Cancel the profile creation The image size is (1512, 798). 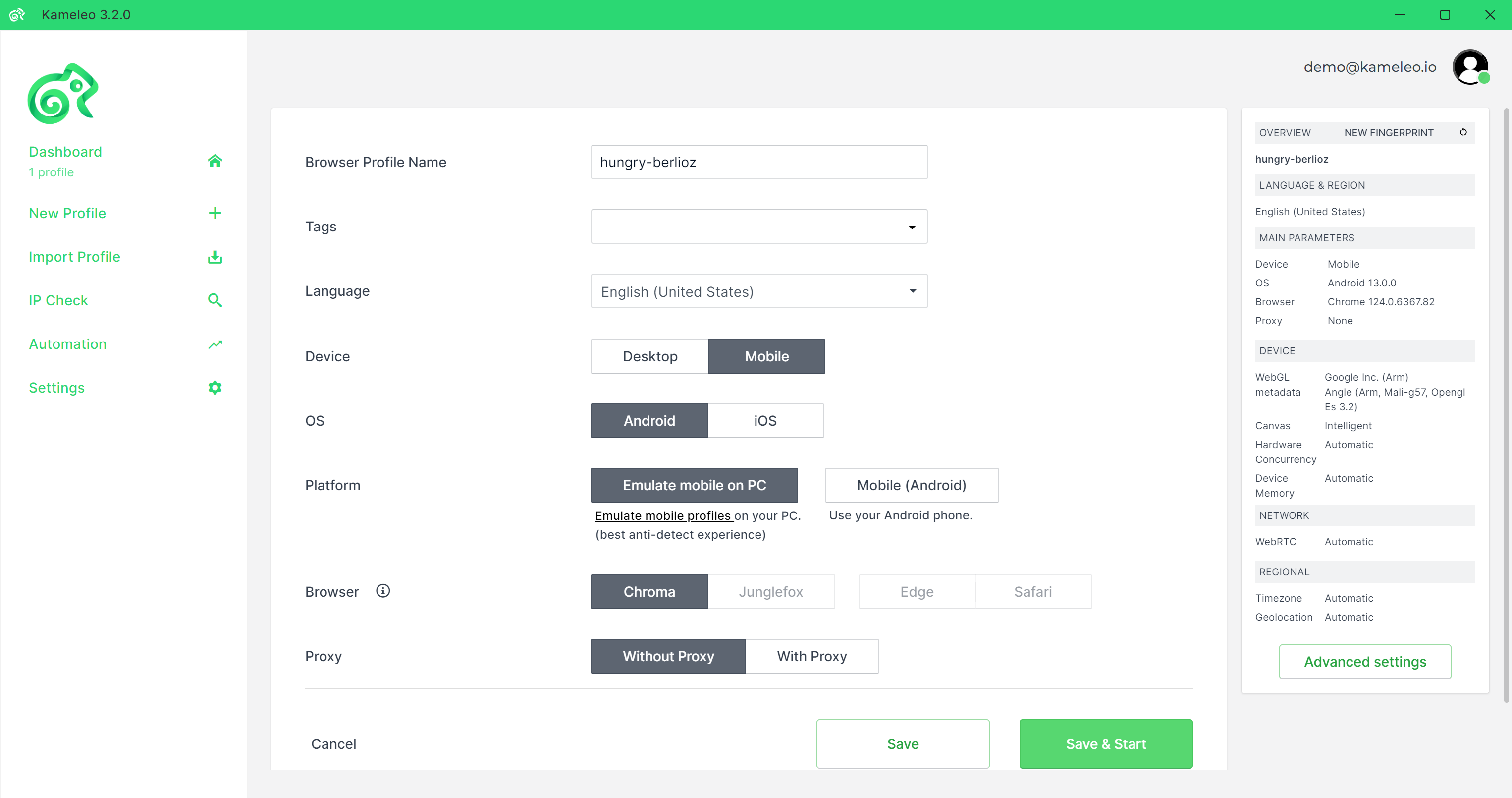point(333,744)
